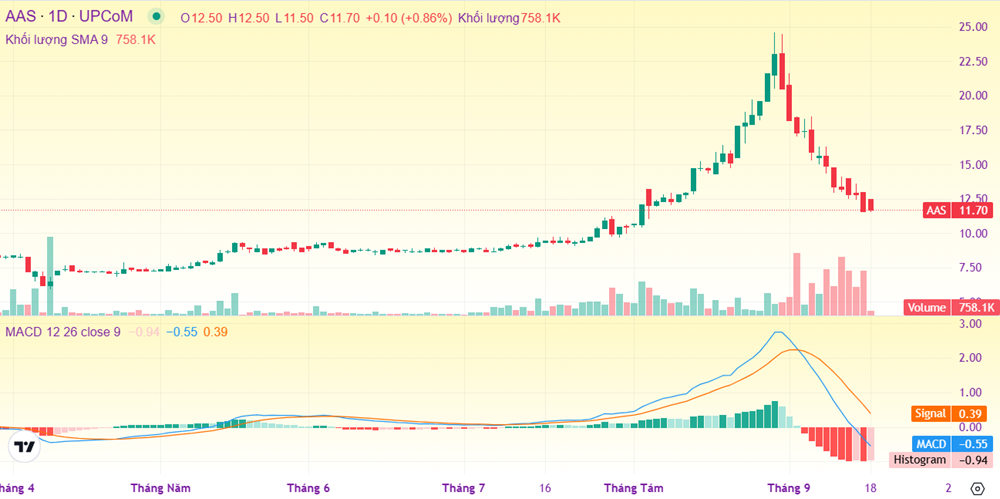This screenshot has width=1000, height=499.
Task: Select the MACD 12 26 close 9 legend
Action: click(62, 332)
